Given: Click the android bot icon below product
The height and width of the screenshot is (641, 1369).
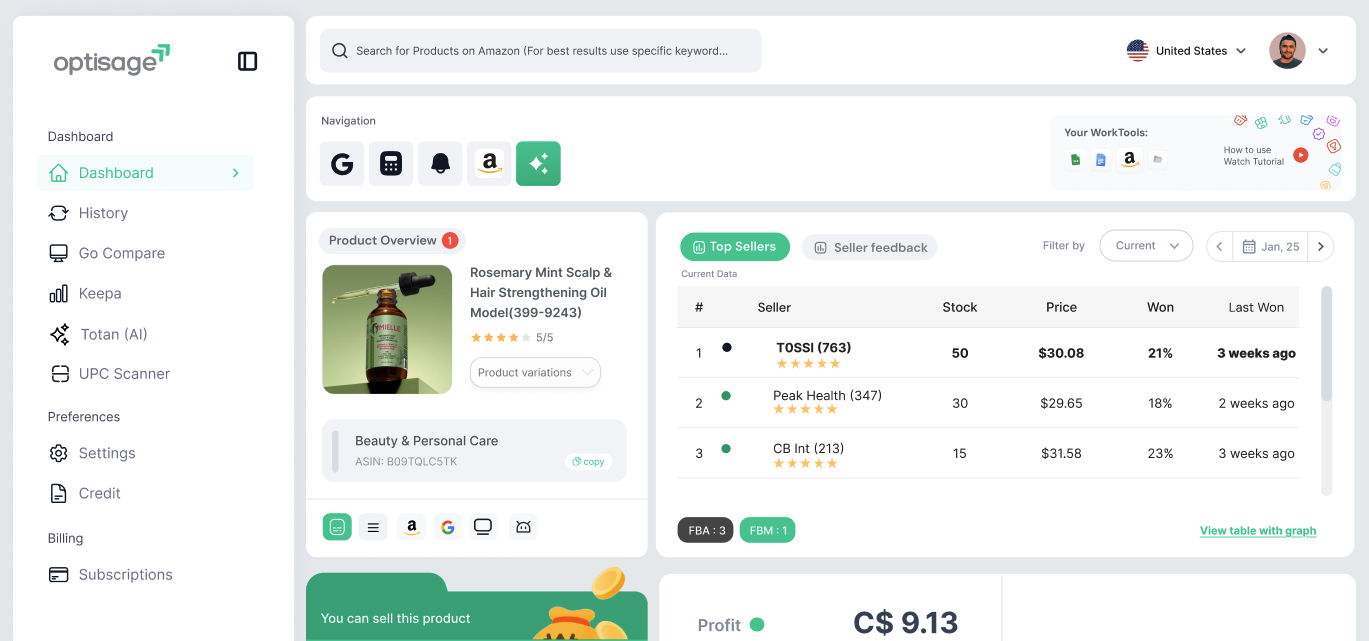Looking at the screenshot, I should click(523, 527).
